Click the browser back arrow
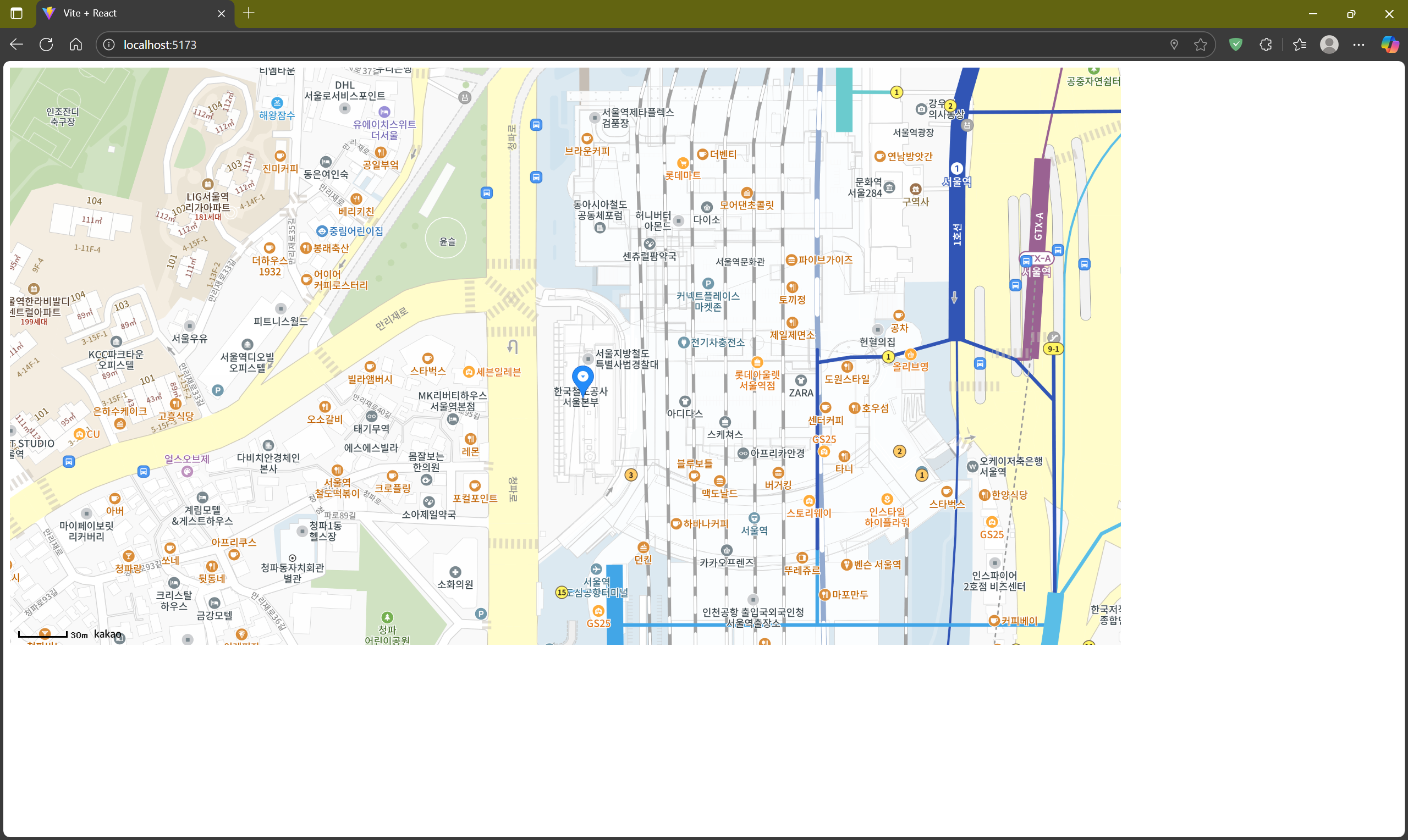 (16, 45)
